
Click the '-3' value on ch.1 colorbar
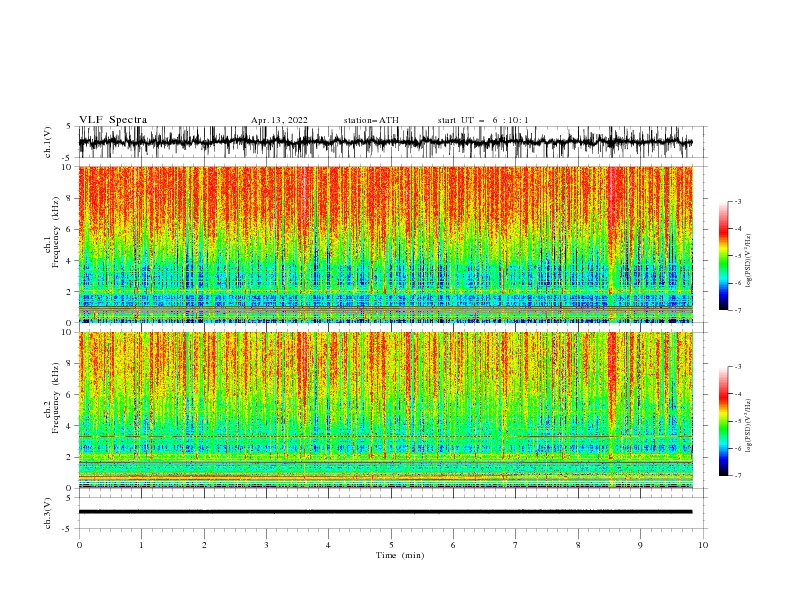737,201
